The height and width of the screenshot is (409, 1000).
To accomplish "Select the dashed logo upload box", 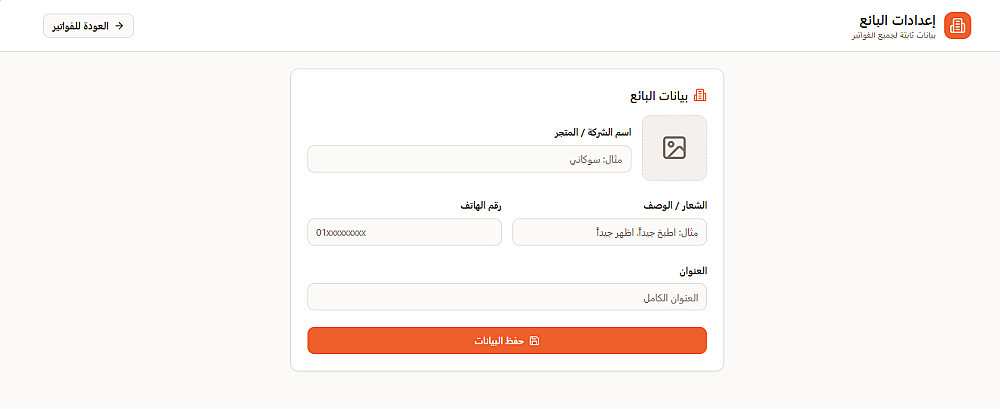I will pos(674,148).
